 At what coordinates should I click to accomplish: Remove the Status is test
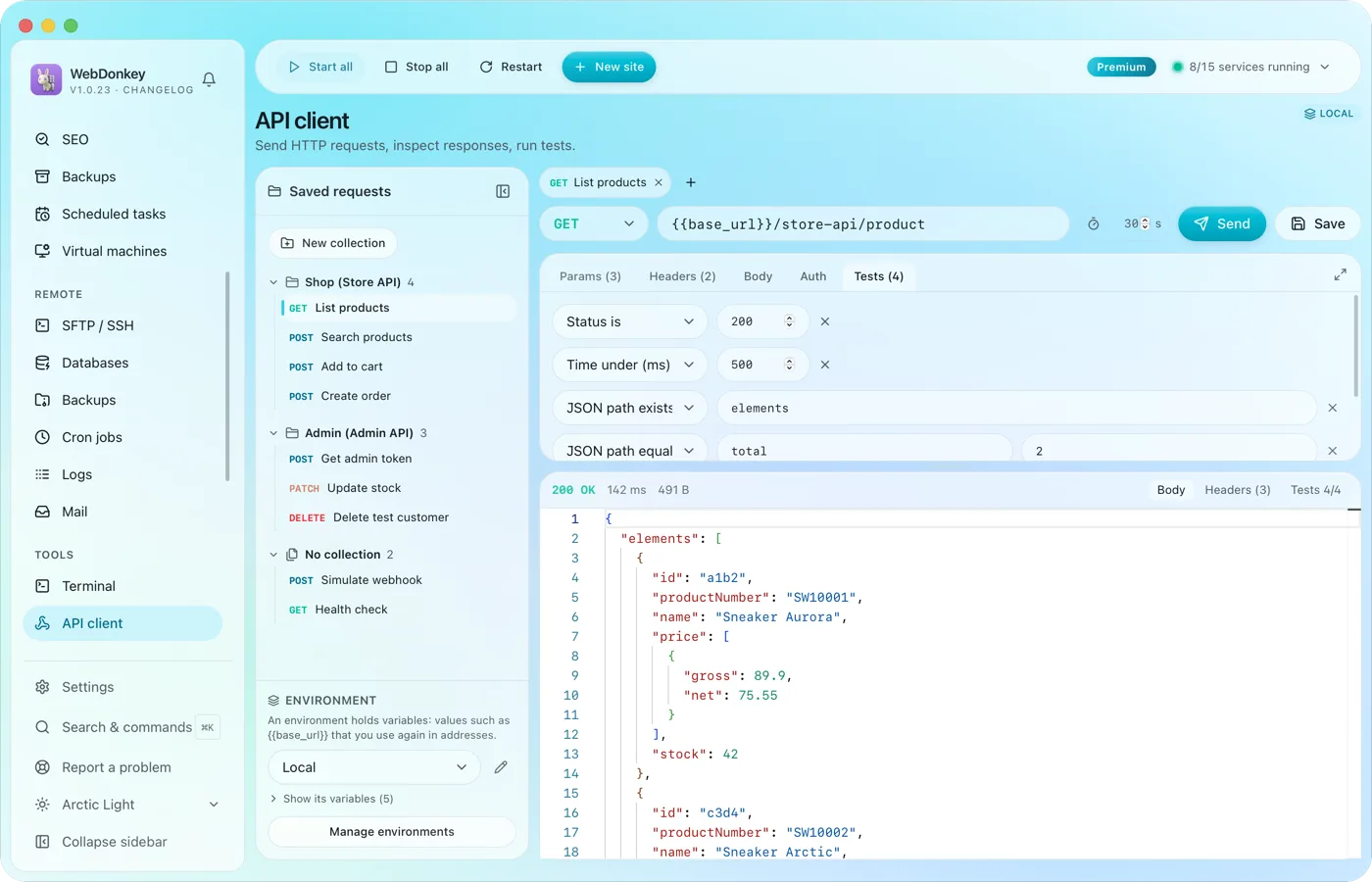(x=825, y=321)
